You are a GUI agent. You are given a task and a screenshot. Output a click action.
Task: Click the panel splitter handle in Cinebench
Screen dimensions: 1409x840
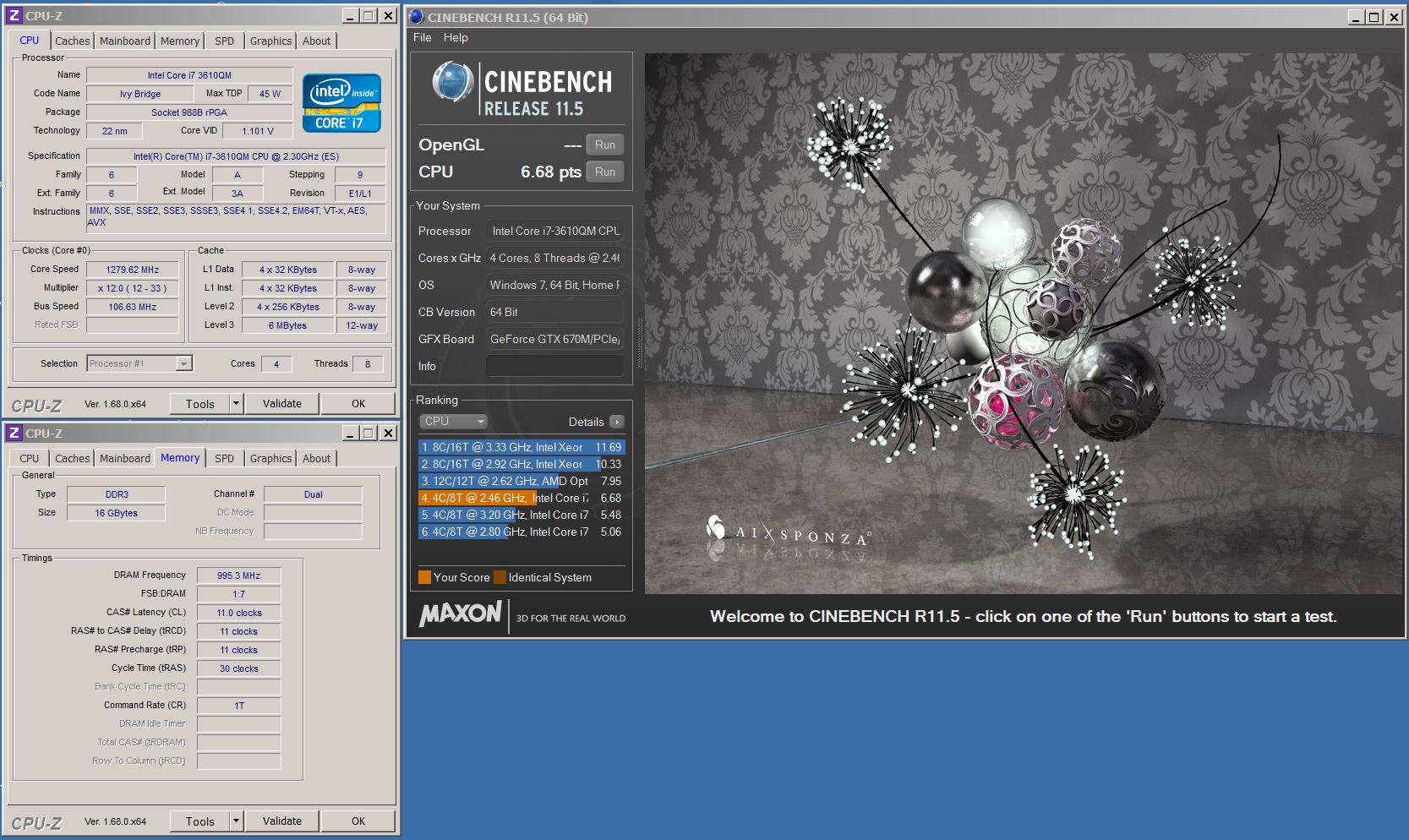(x=639, y=343)
